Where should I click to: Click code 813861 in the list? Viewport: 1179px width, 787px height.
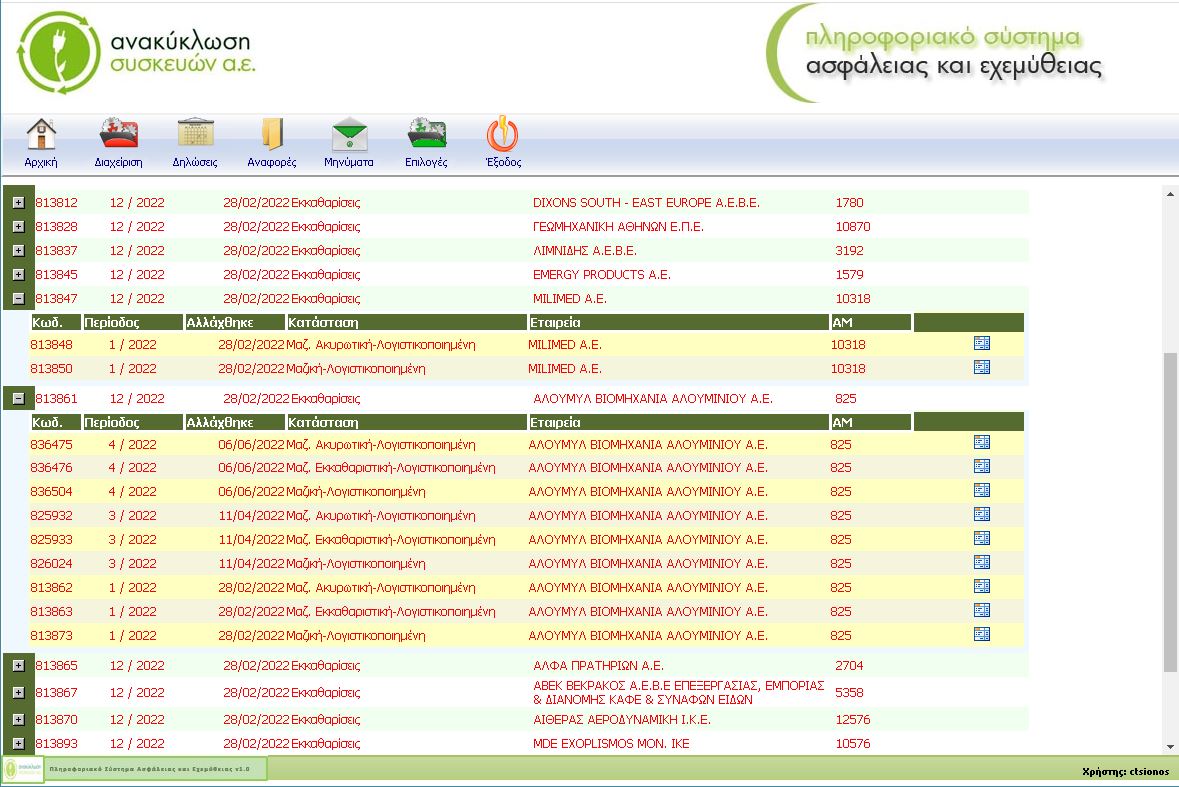(x=56, y=399)
